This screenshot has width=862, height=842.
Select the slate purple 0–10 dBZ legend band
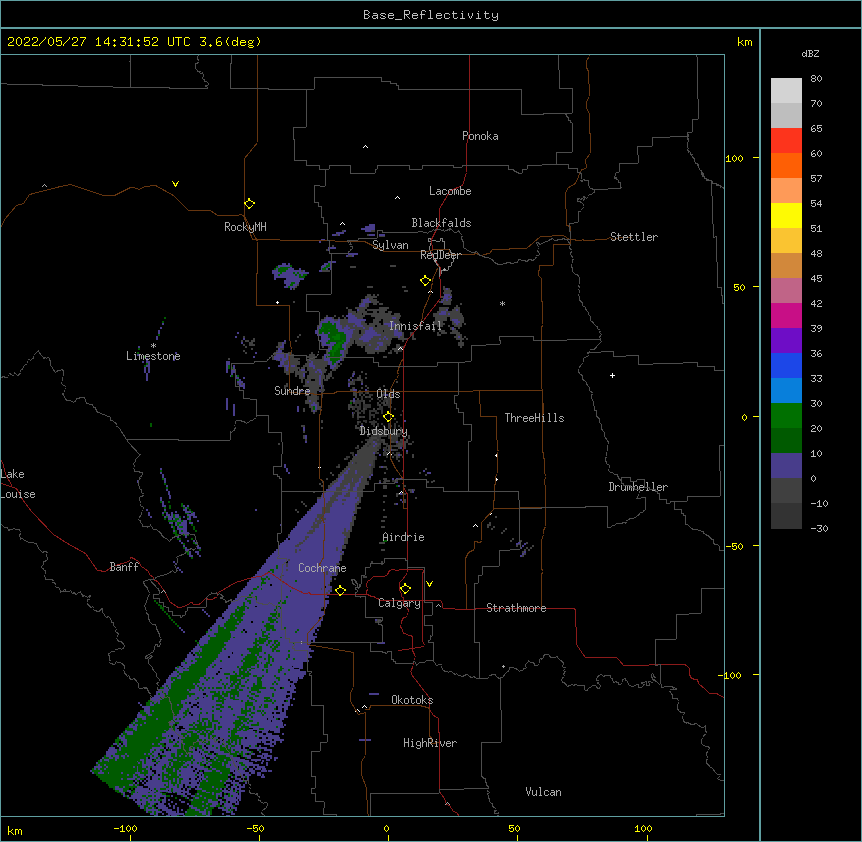(x=786, y=466)
